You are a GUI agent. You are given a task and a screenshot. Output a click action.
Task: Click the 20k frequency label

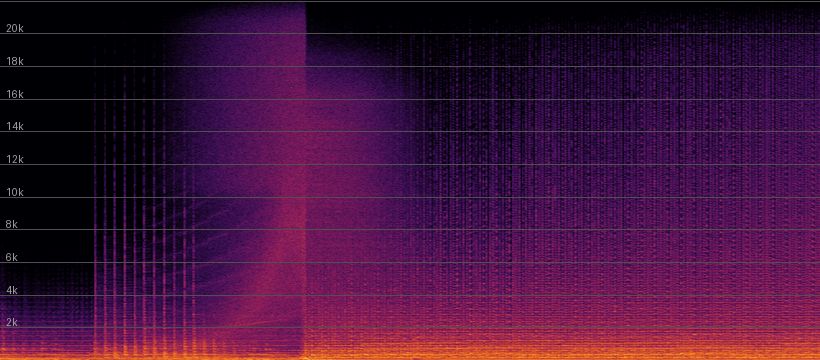[x=15, y=29]
